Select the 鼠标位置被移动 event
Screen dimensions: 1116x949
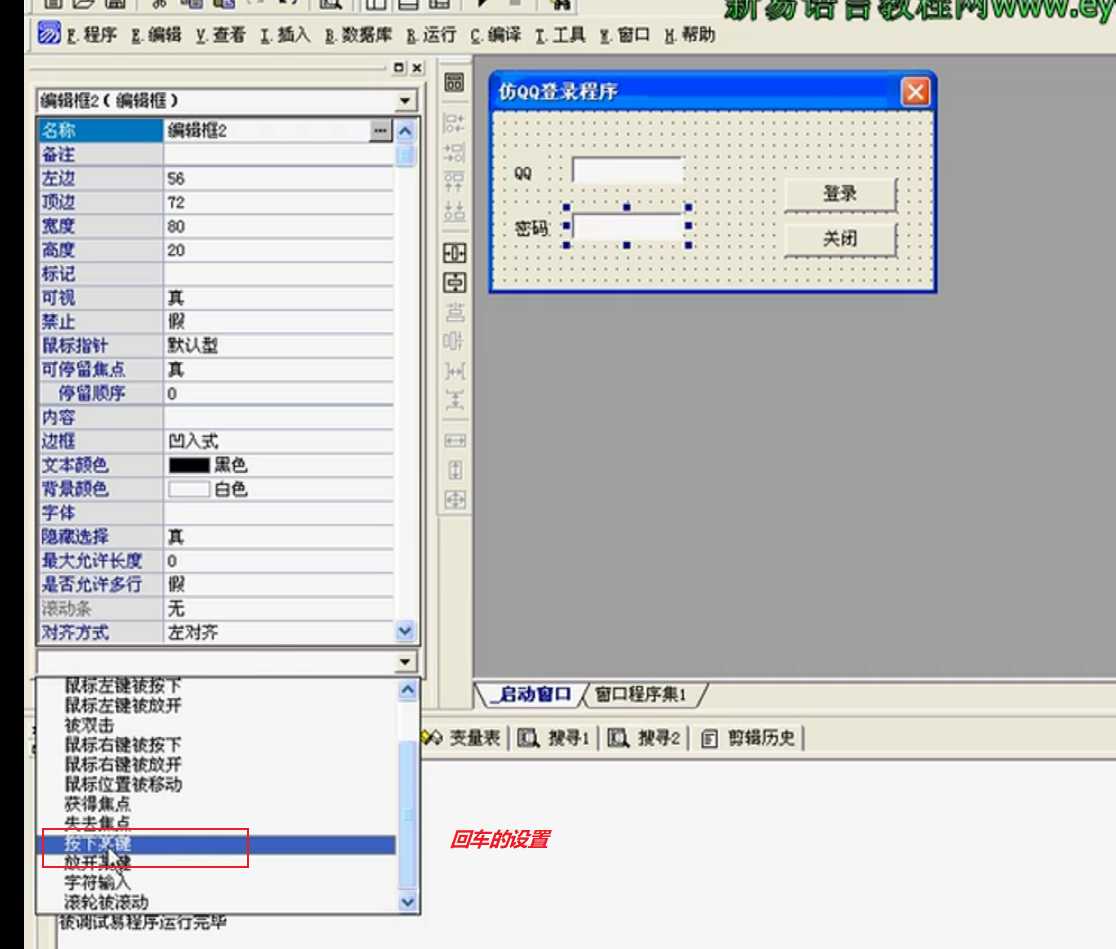point(123,784)
